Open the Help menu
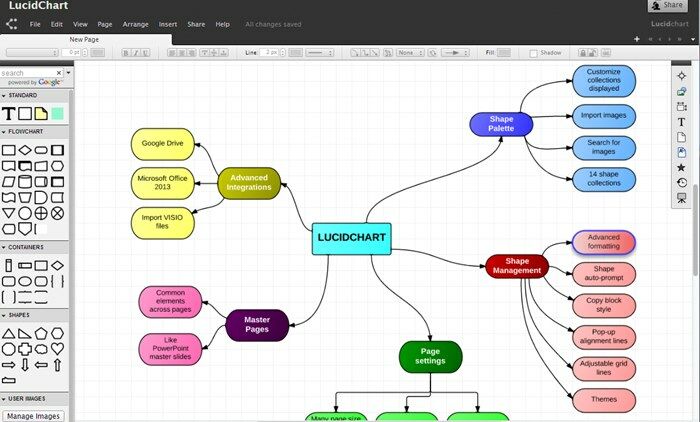This screenshot has height=422, width=700. [222, 25]
